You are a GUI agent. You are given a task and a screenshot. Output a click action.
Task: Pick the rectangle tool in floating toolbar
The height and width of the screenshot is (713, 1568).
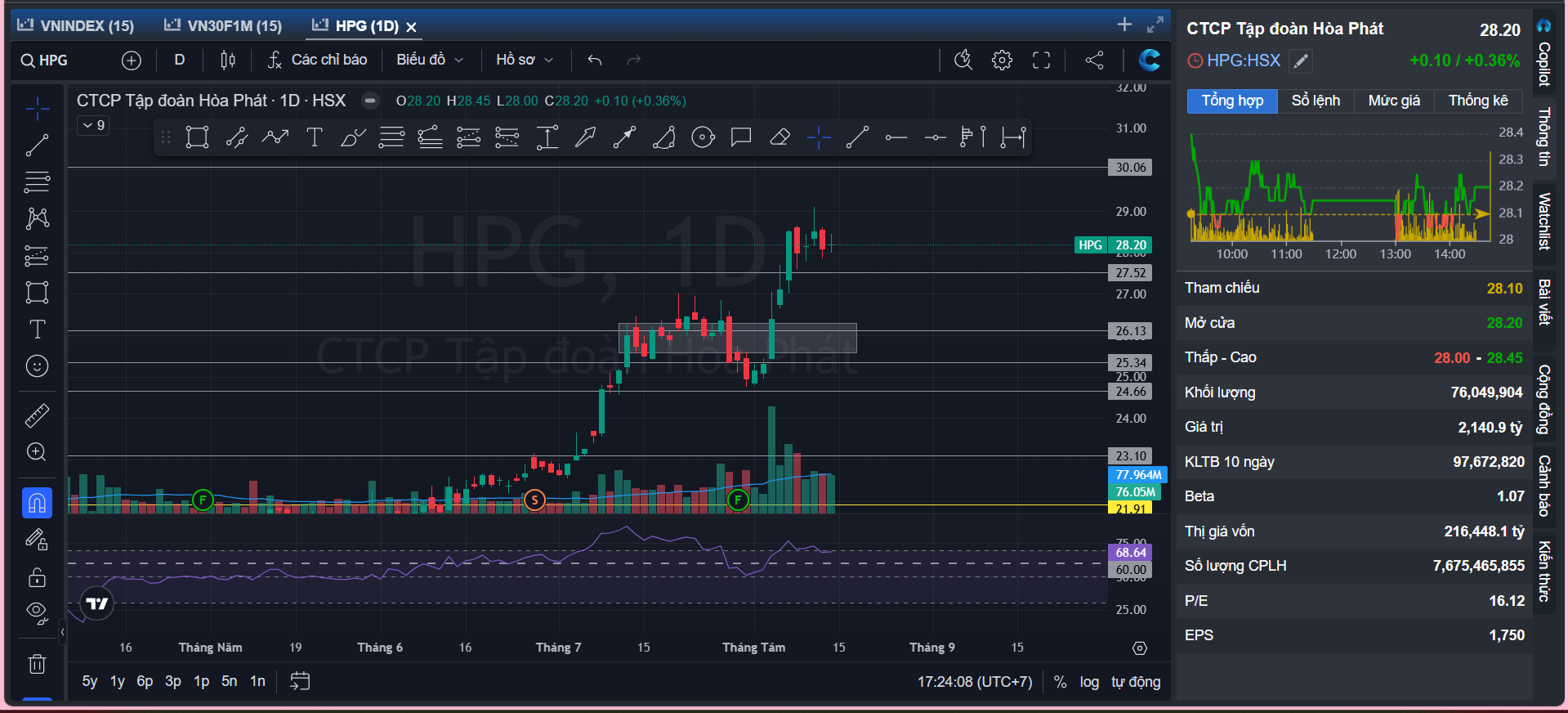[x=197, y=137]
